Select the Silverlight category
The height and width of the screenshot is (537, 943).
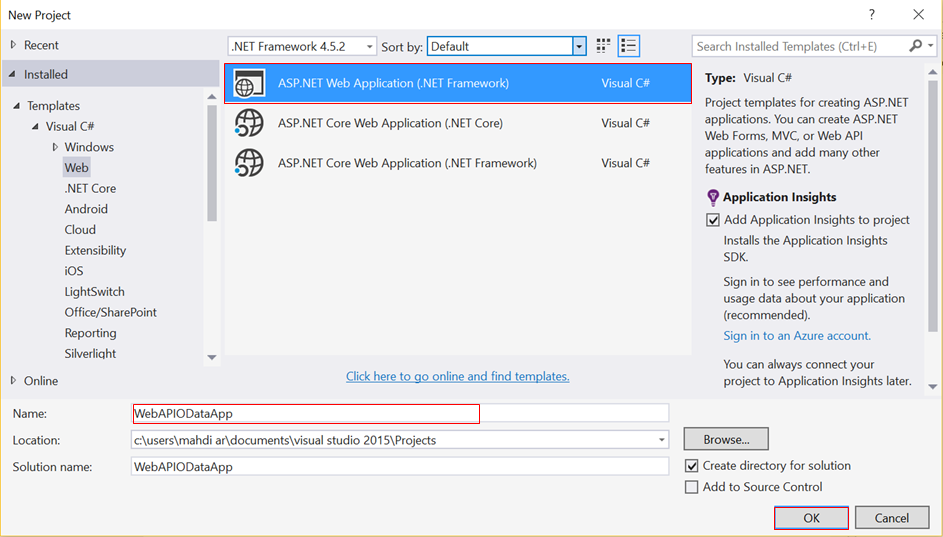90,354
